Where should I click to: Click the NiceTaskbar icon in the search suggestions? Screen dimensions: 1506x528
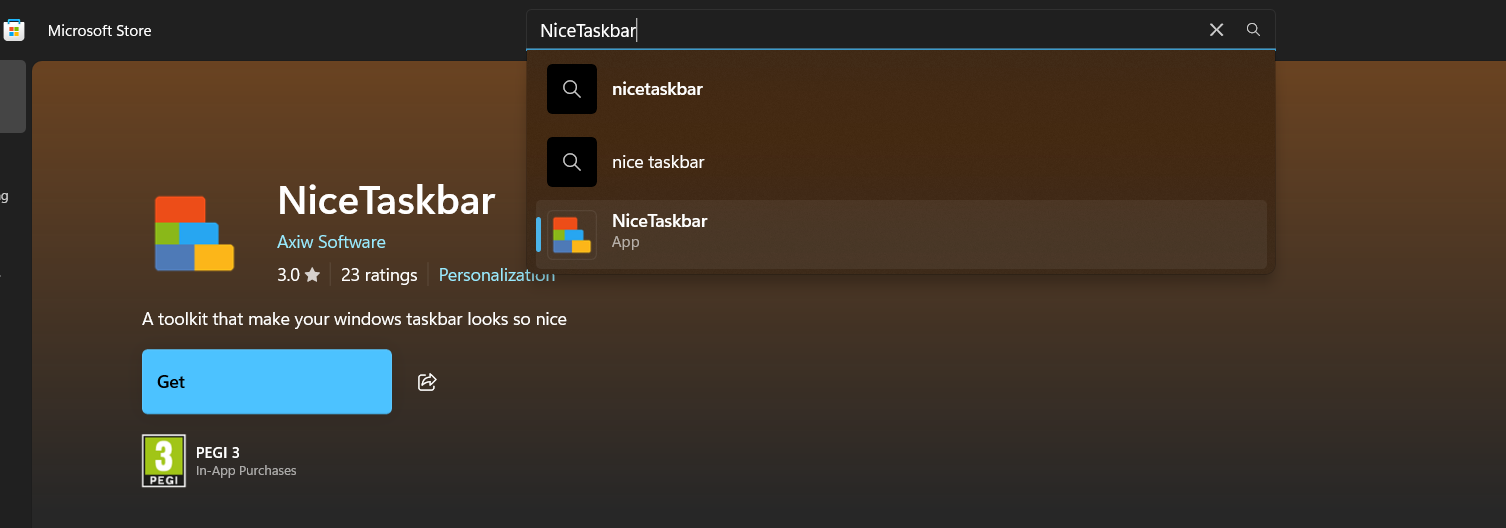(572, 235)
